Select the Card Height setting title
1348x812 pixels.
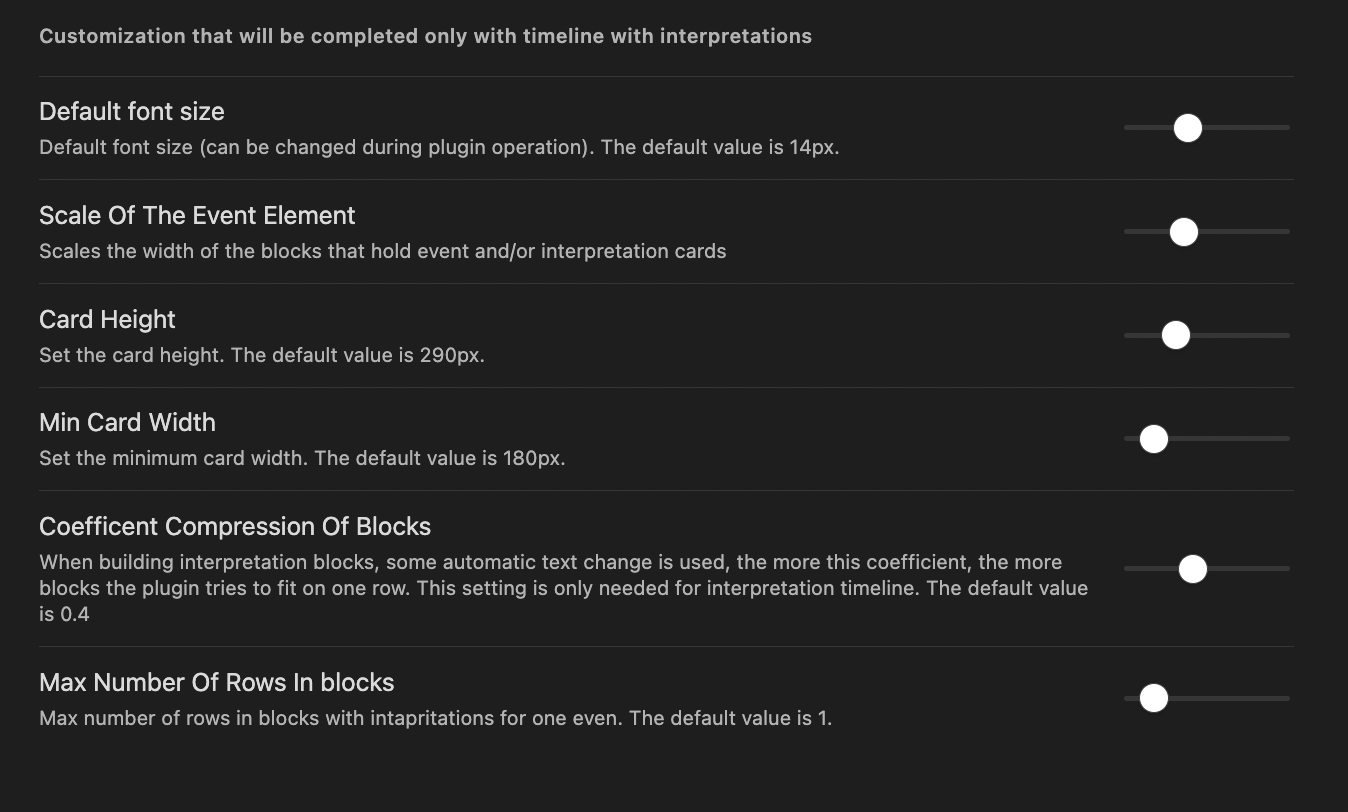pos(107,319)
